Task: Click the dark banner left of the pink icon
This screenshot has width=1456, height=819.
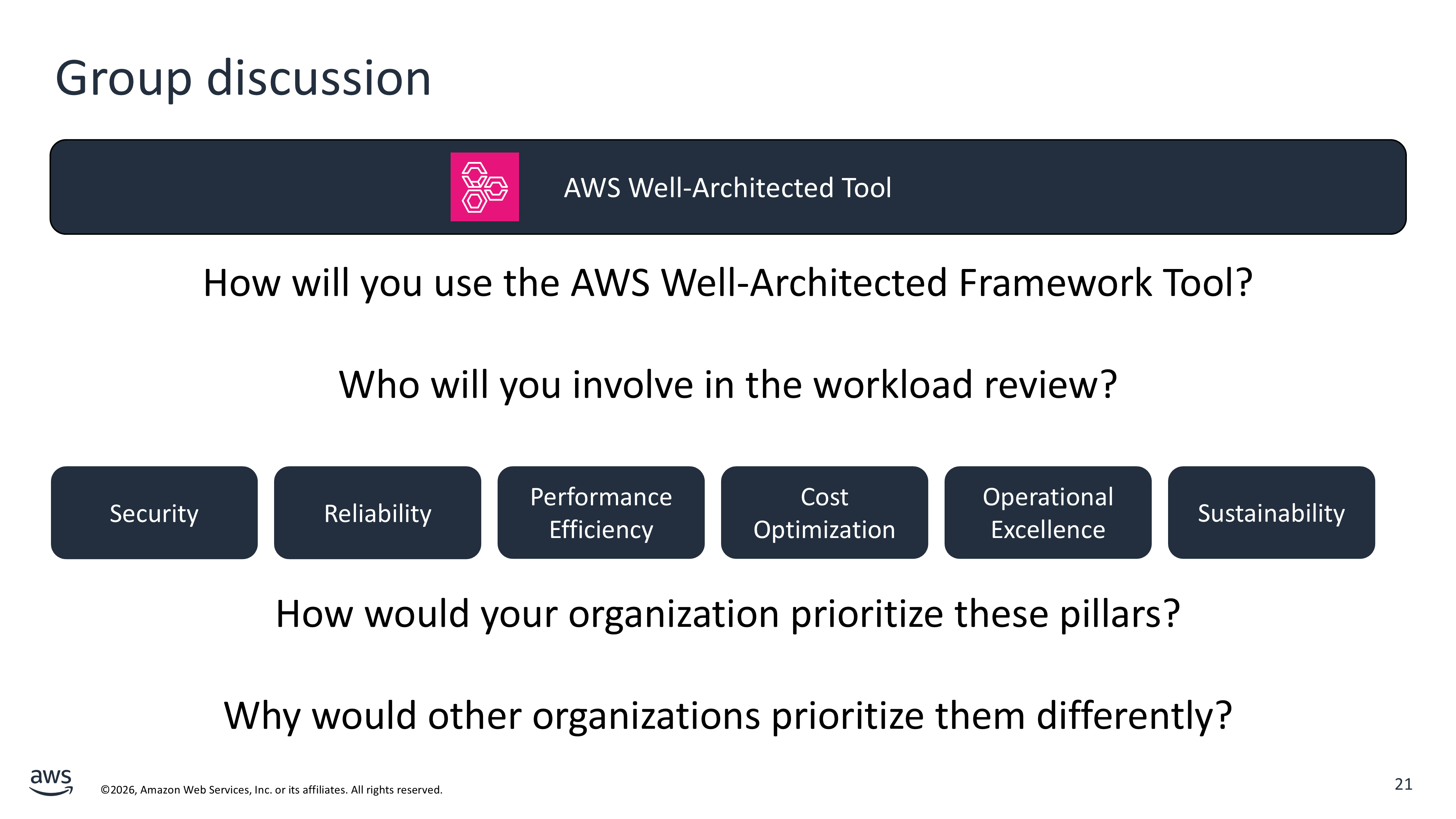Action: (x=249, y=186)
